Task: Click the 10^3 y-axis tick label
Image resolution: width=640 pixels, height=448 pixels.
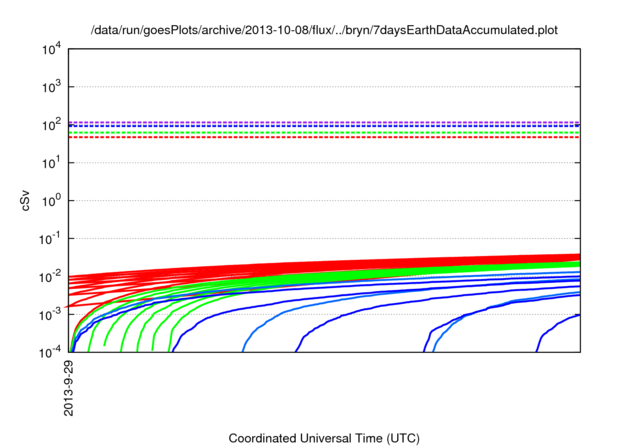Action: click(50, 86)
